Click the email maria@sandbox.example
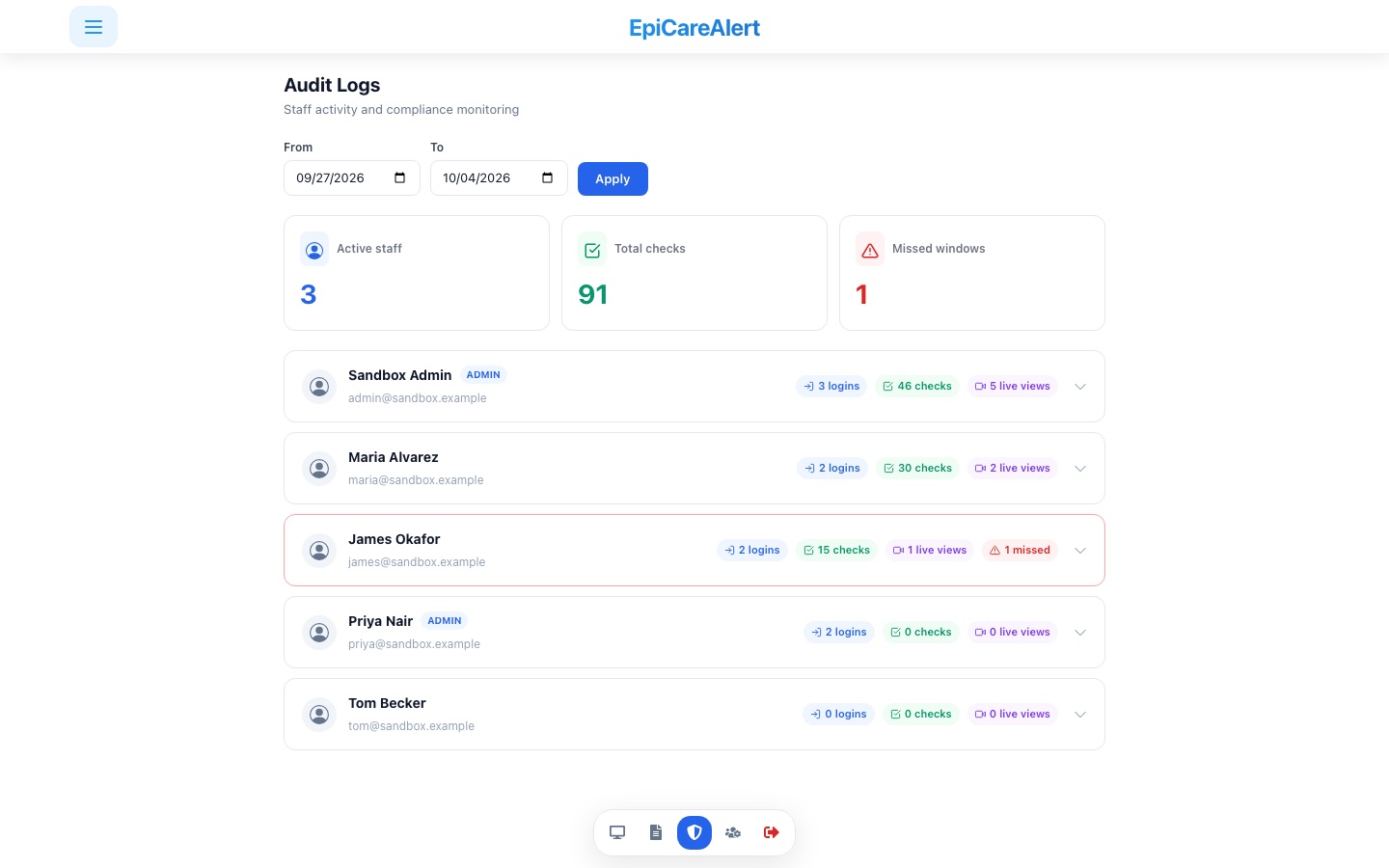The height and width of the screenshot is (868, 1389). [x=416, y=480]
